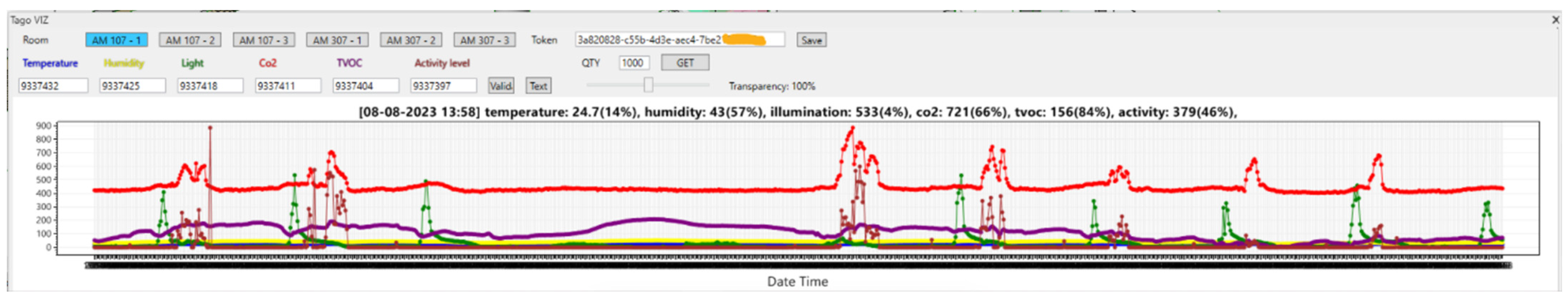Switch to room AM 307 - 1

[337, 40]
